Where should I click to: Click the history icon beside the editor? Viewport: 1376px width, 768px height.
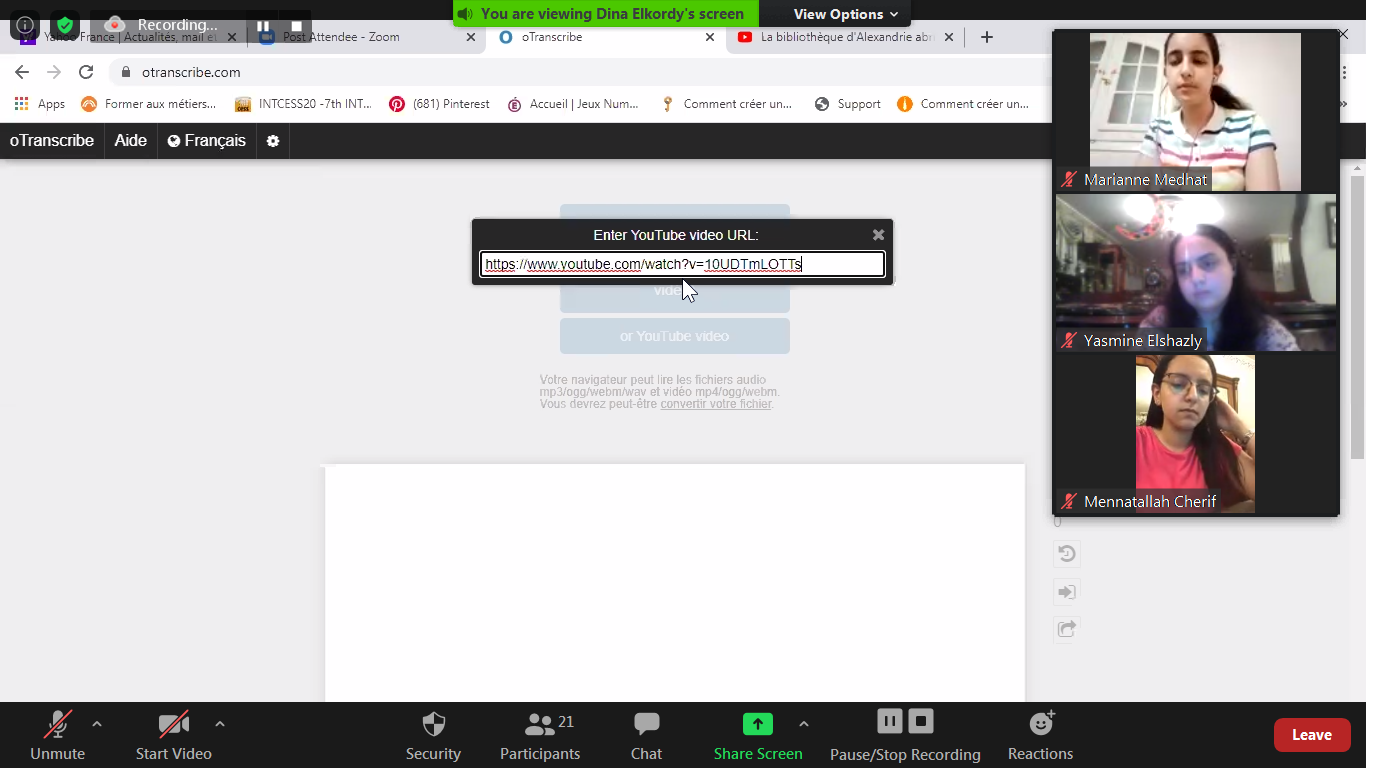pyautogui.click(x=1066, y=554)
